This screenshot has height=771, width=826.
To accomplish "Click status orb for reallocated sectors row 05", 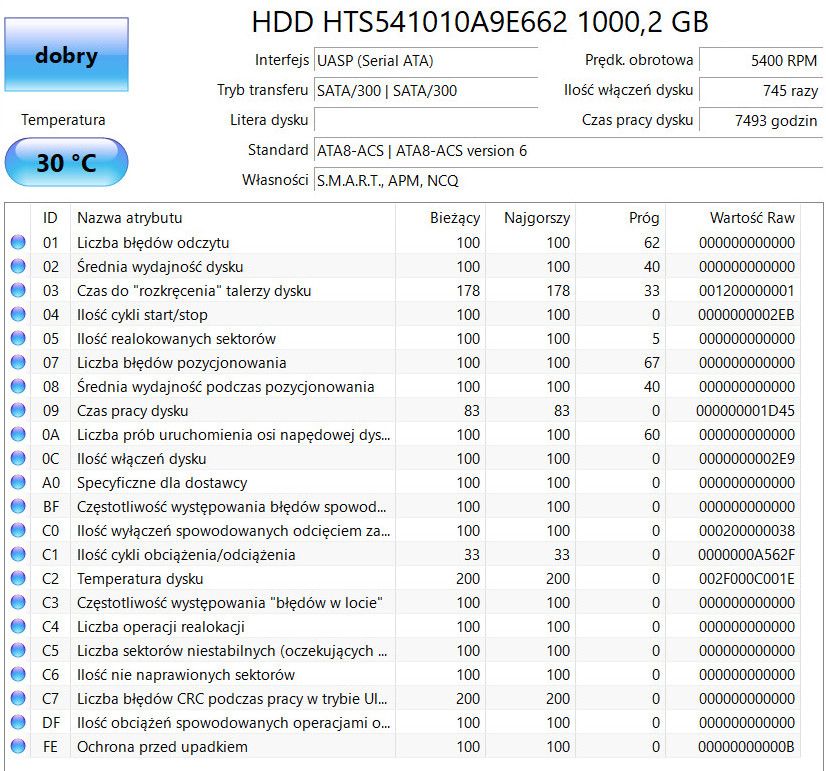I will pos(18,338).
